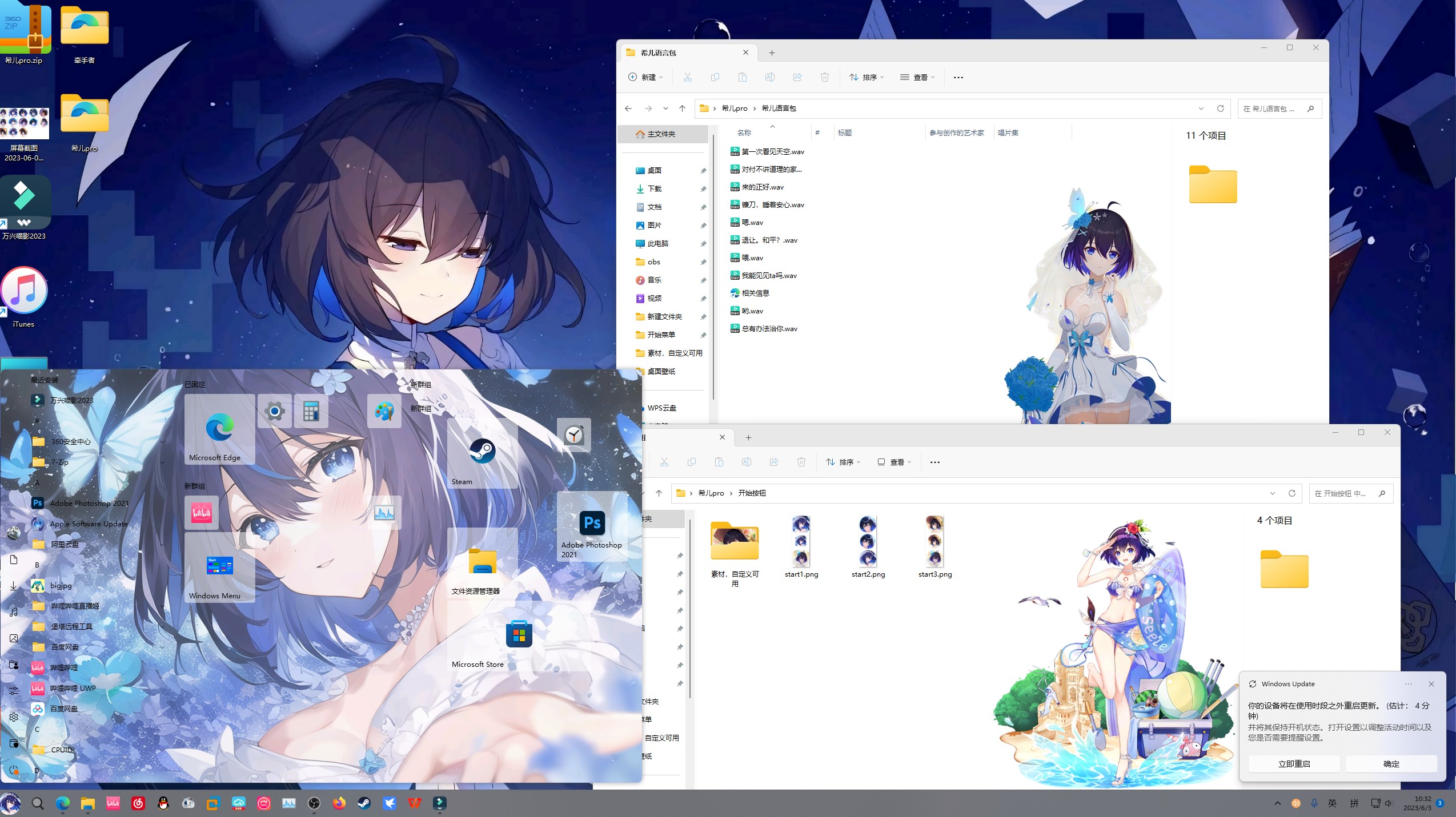The image size is (1456, 817).
Task: Click the microphone icon in the system tray
Action: click(1314, 803)
